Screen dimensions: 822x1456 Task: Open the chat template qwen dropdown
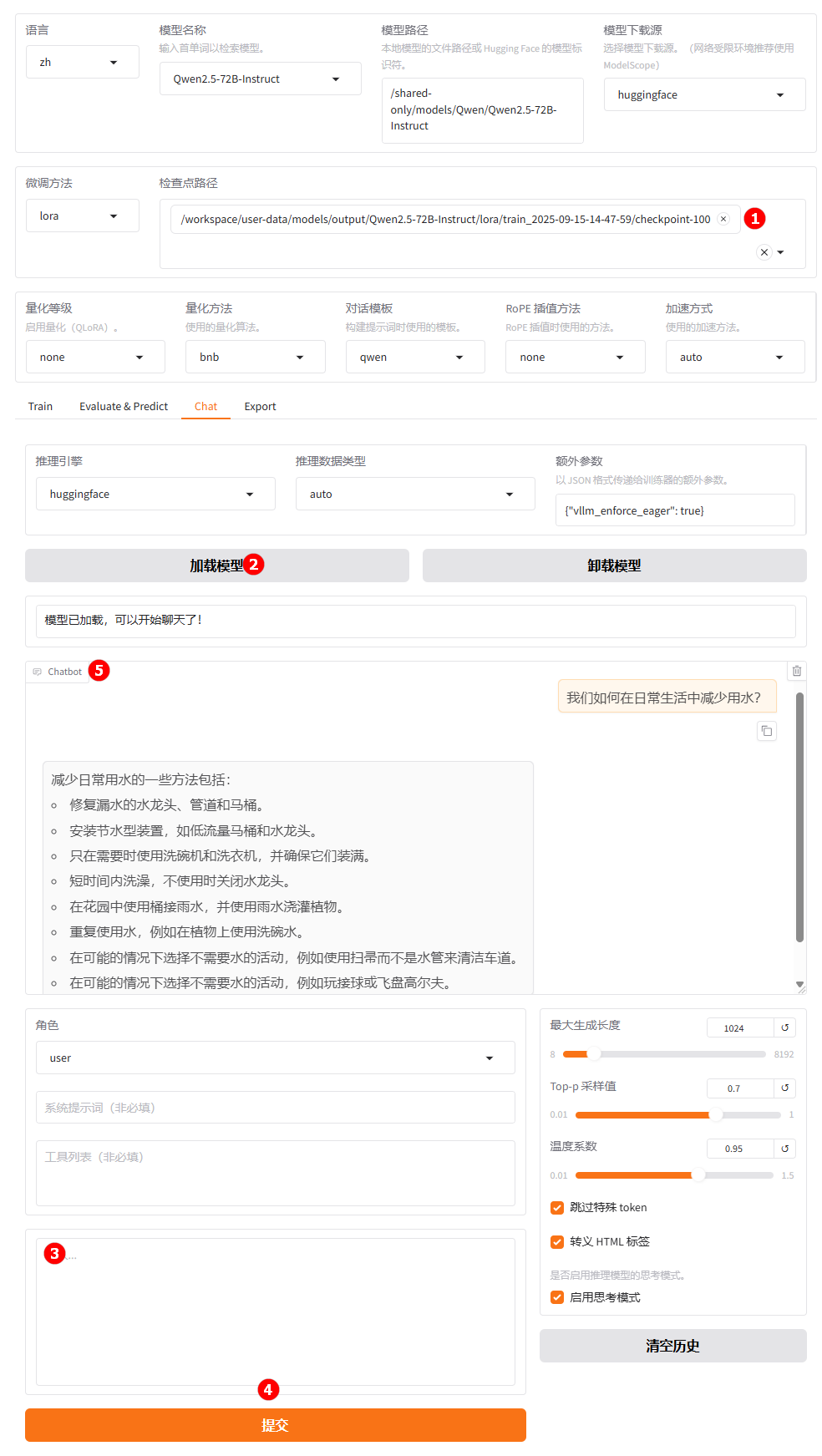tap(414, 358)
